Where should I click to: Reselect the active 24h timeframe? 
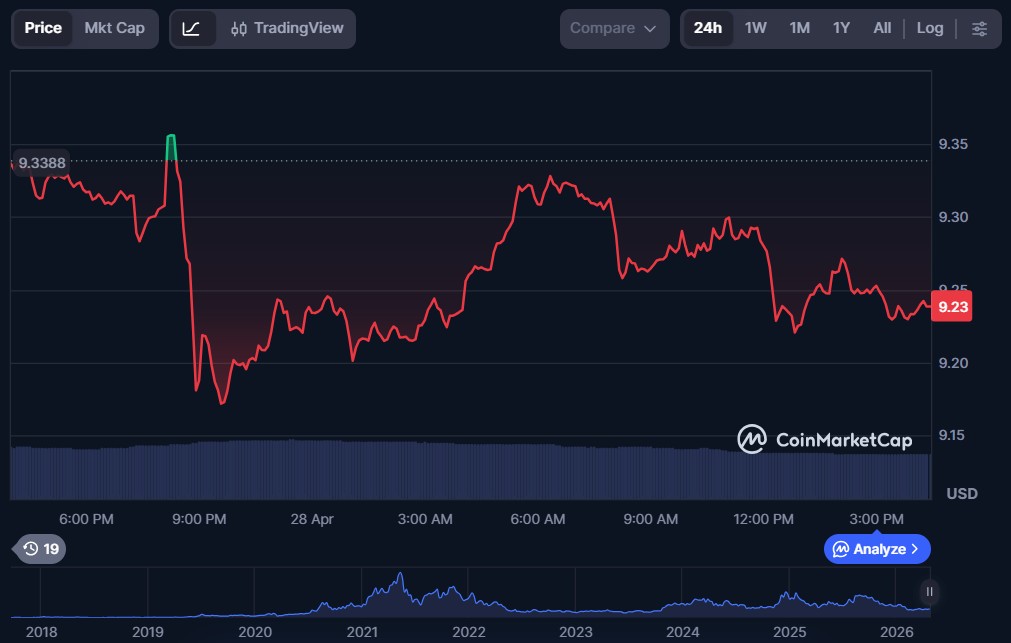click(x=708, y=28)
